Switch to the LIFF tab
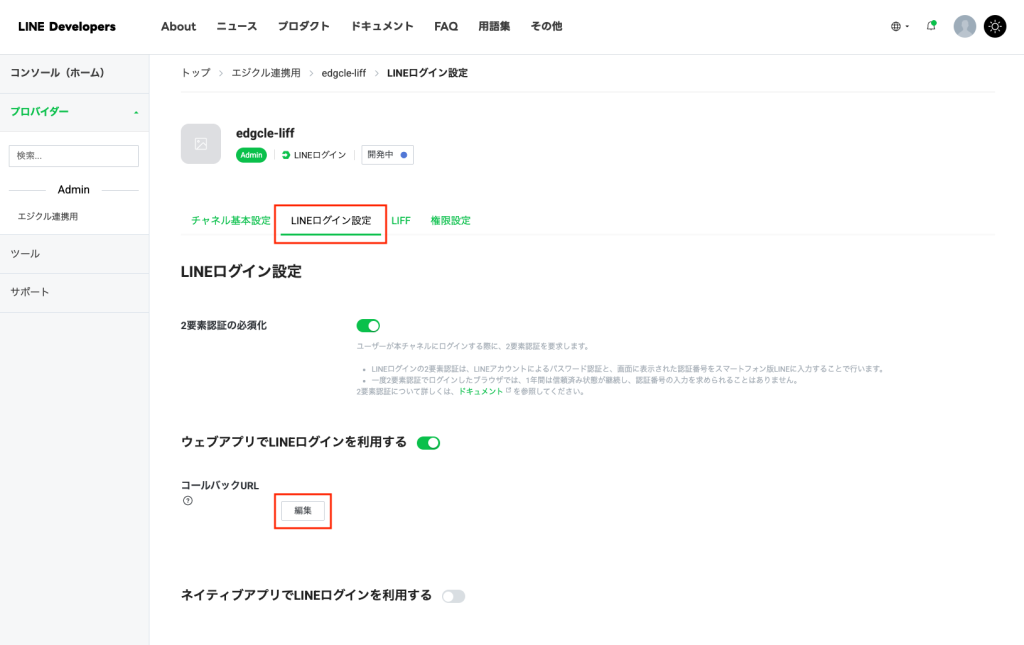Screen dimensions: 1024x645 pos(401,221)
